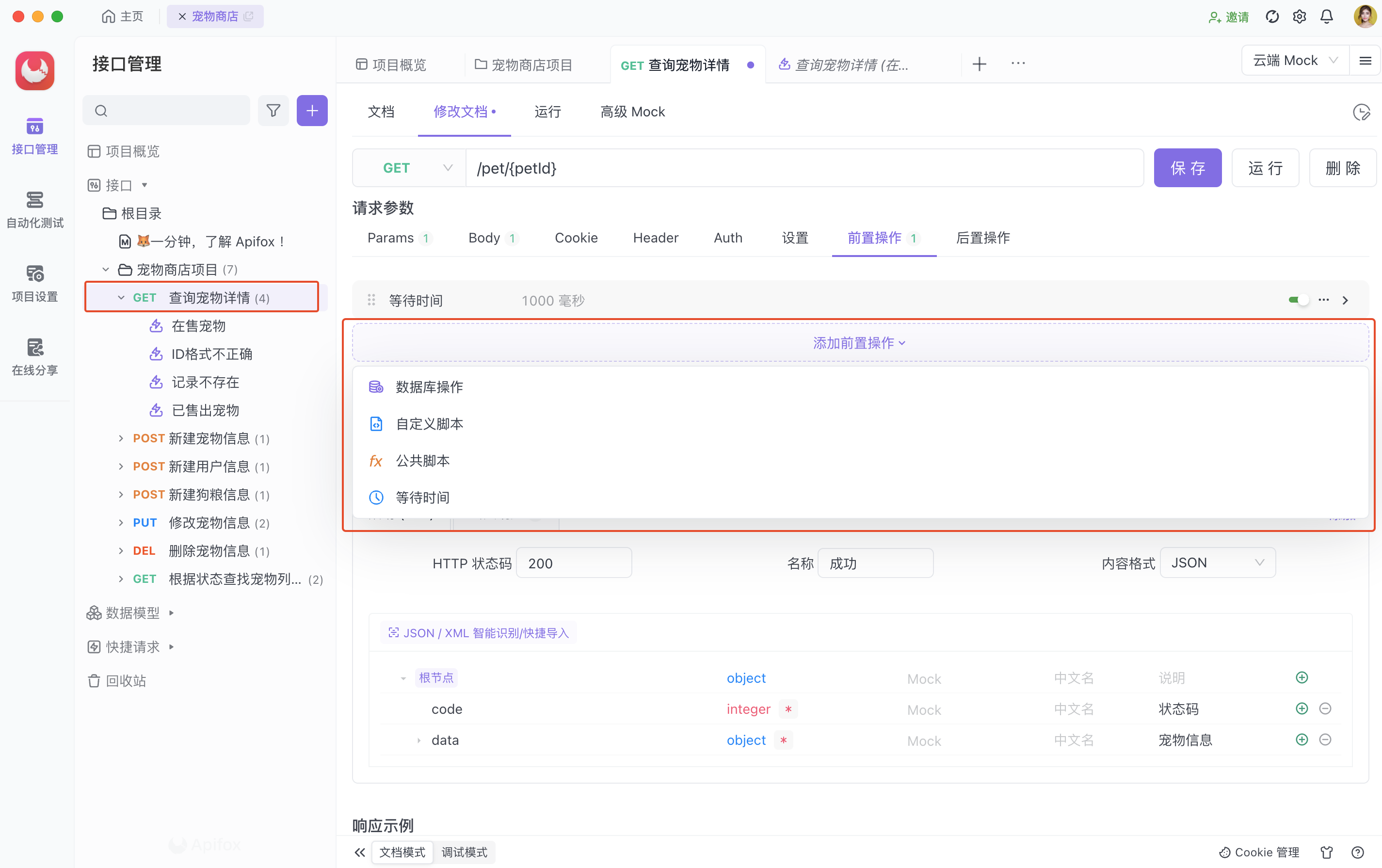Open the 云端 Mock environment dropdown
This screenshot has width=1382, height=868.
point(1294,60)
